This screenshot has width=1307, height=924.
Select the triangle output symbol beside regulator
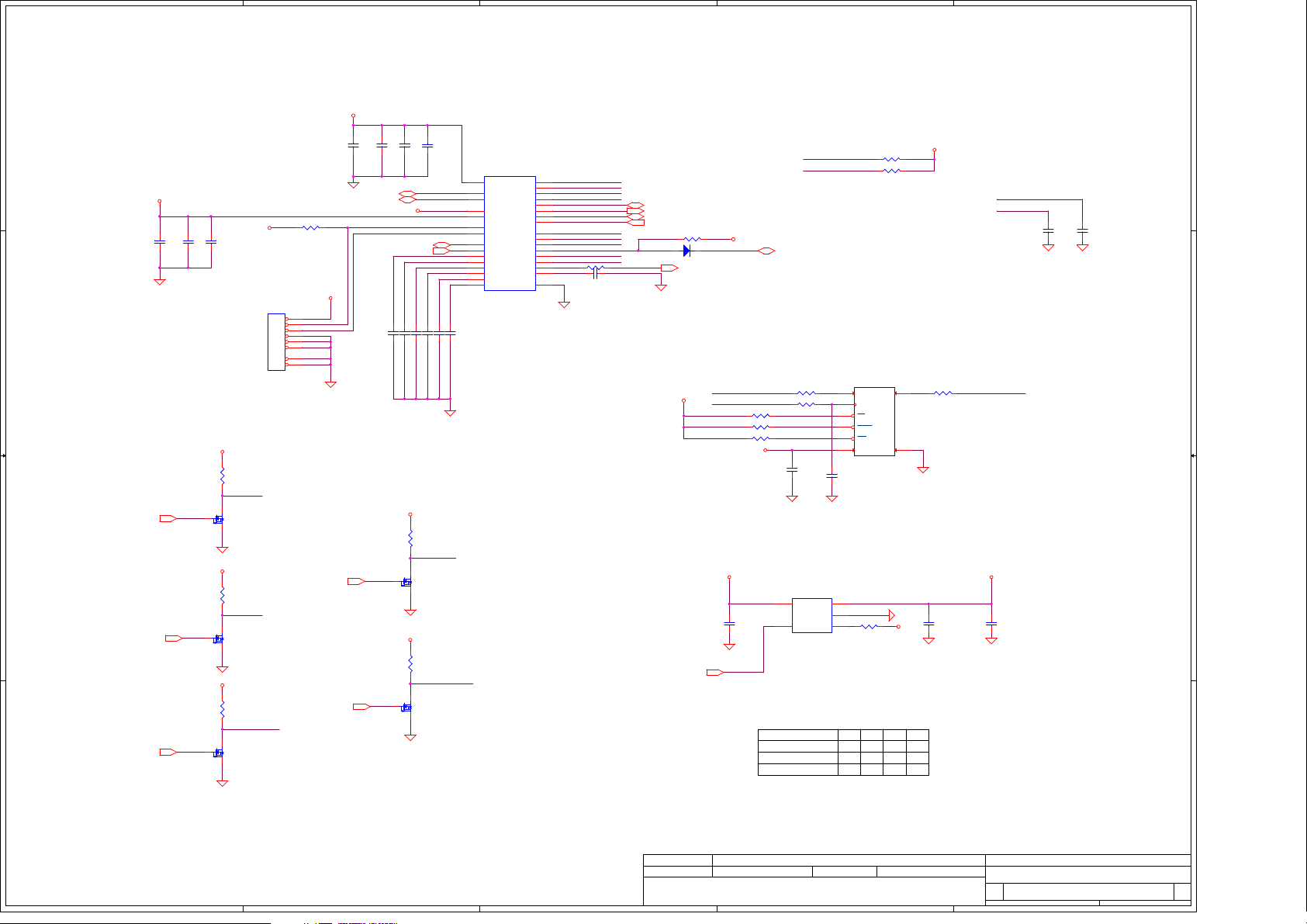click(892, 615)
